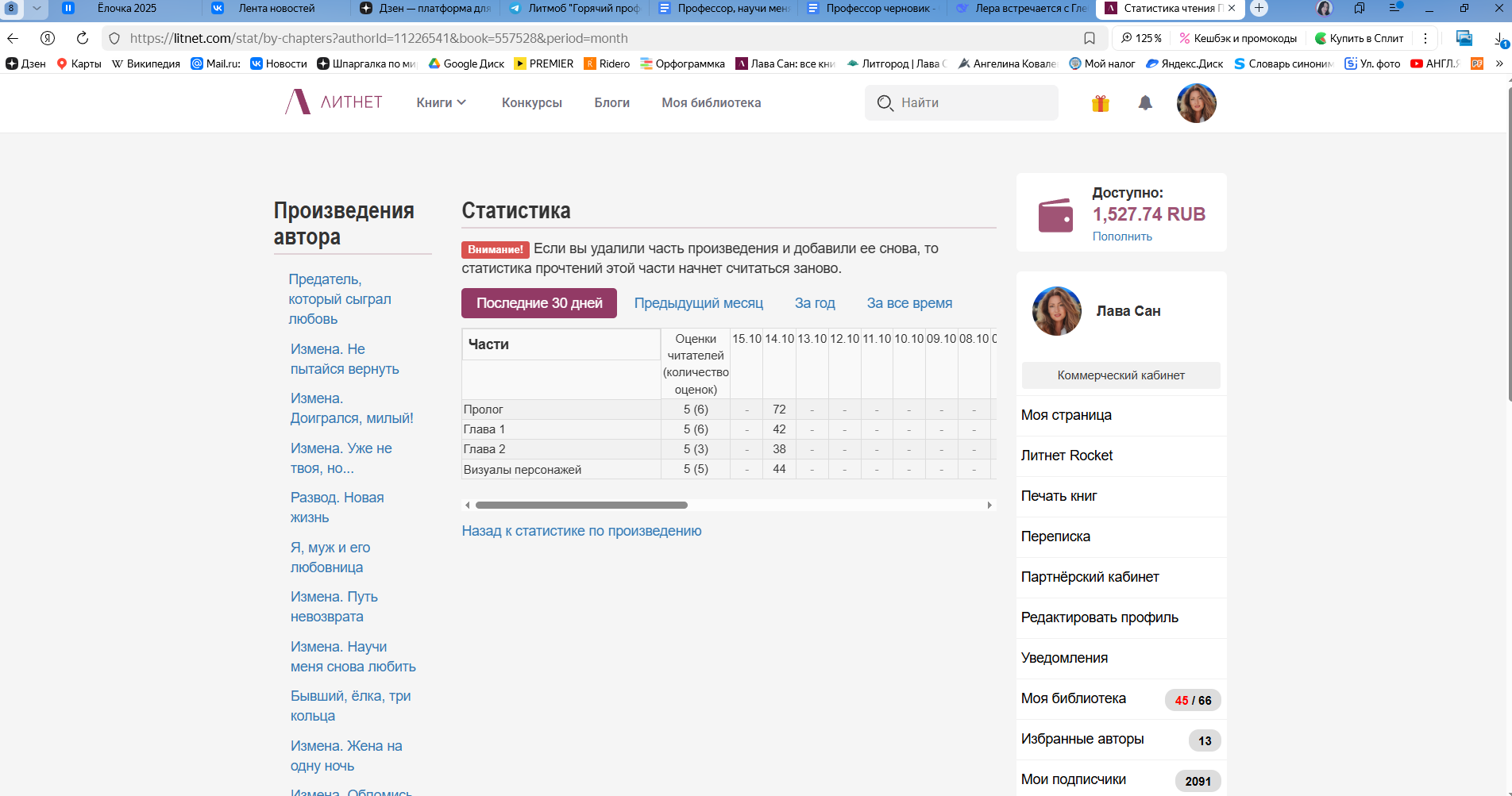Screen dimensions: 1512x796
Task: Open Переписка in the sidebar
Action: click(1121, 536)
